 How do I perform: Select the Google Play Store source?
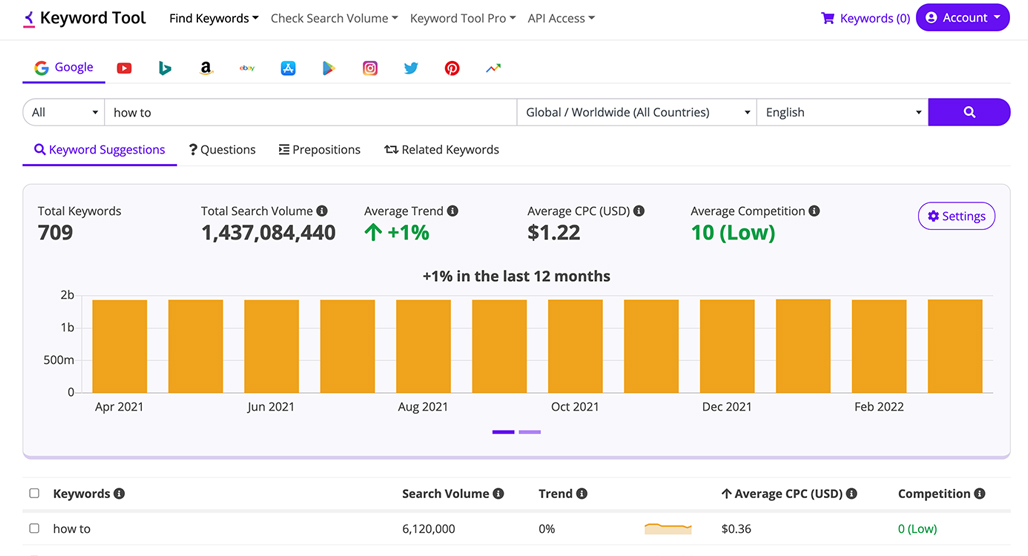(x=328, y=68)
